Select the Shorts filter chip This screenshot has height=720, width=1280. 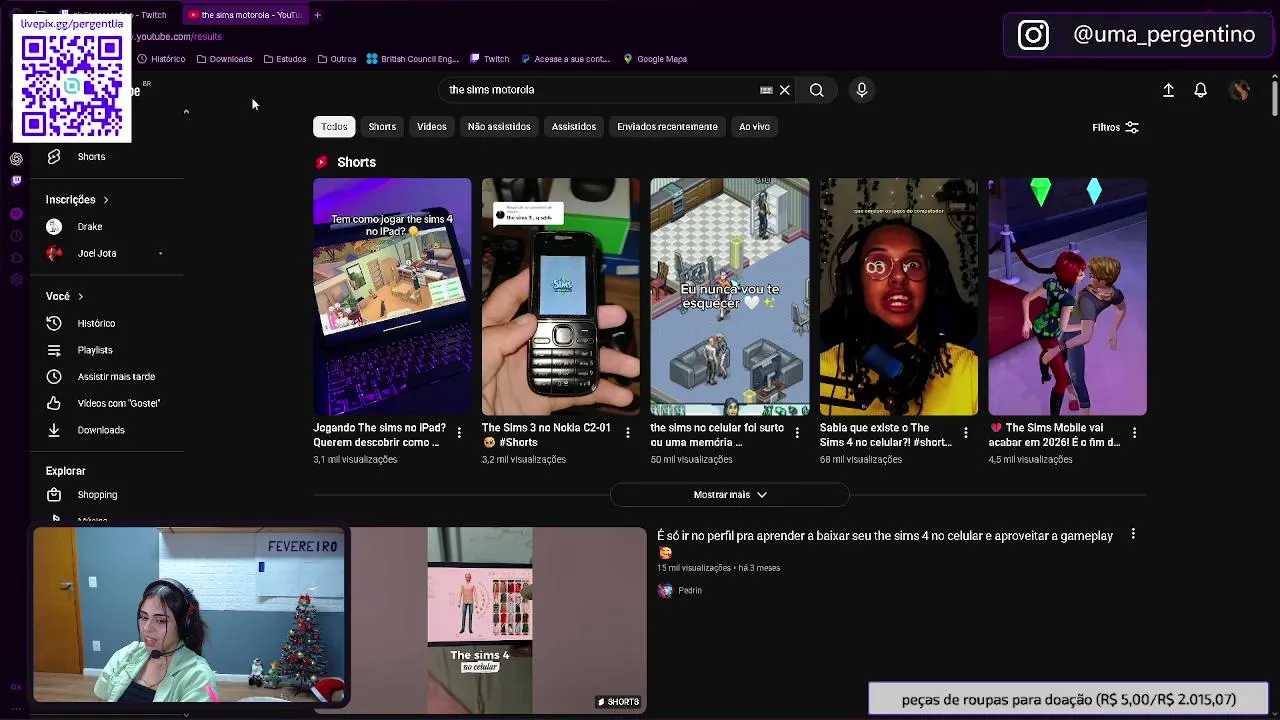382,127
